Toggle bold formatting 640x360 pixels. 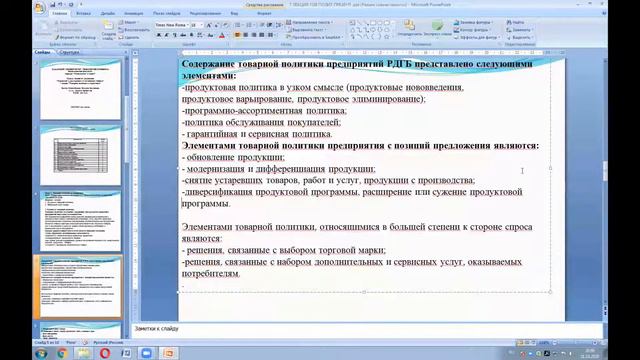159,35
